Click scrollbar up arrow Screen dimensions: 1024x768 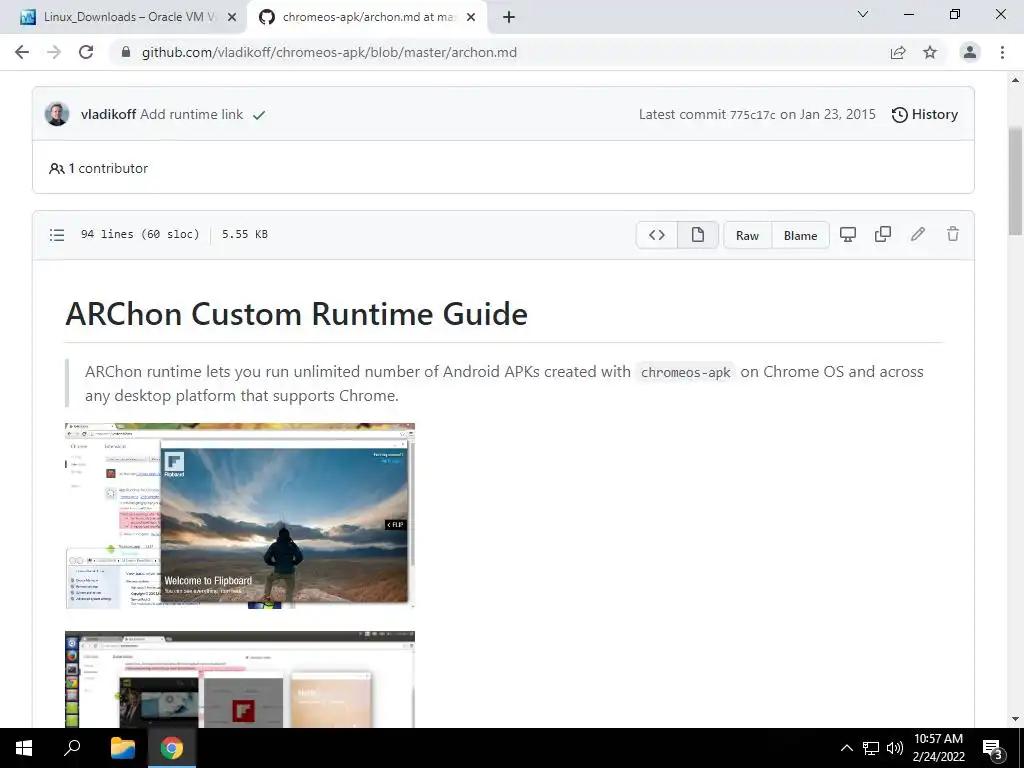coord(1015,80)
